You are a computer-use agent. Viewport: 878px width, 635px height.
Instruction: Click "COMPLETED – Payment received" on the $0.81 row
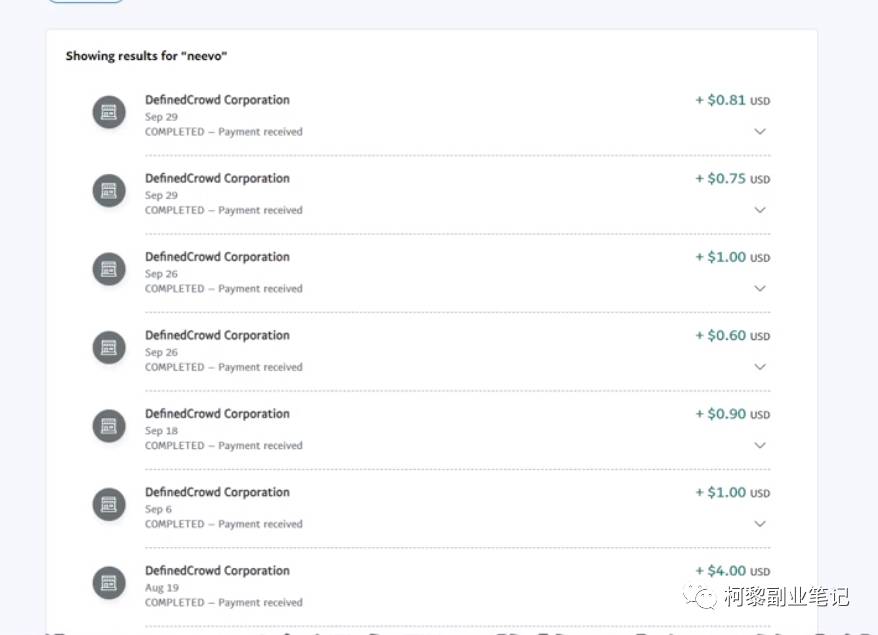pyautogui.click(x=223, y=132)
